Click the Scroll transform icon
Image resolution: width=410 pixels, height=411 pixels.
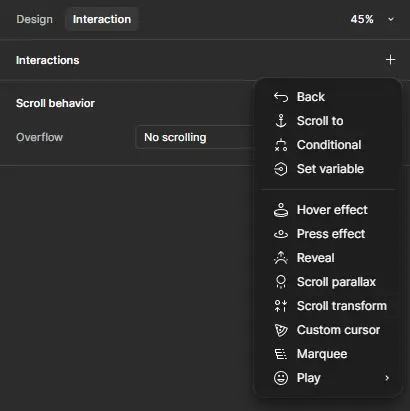pos(281,306)
